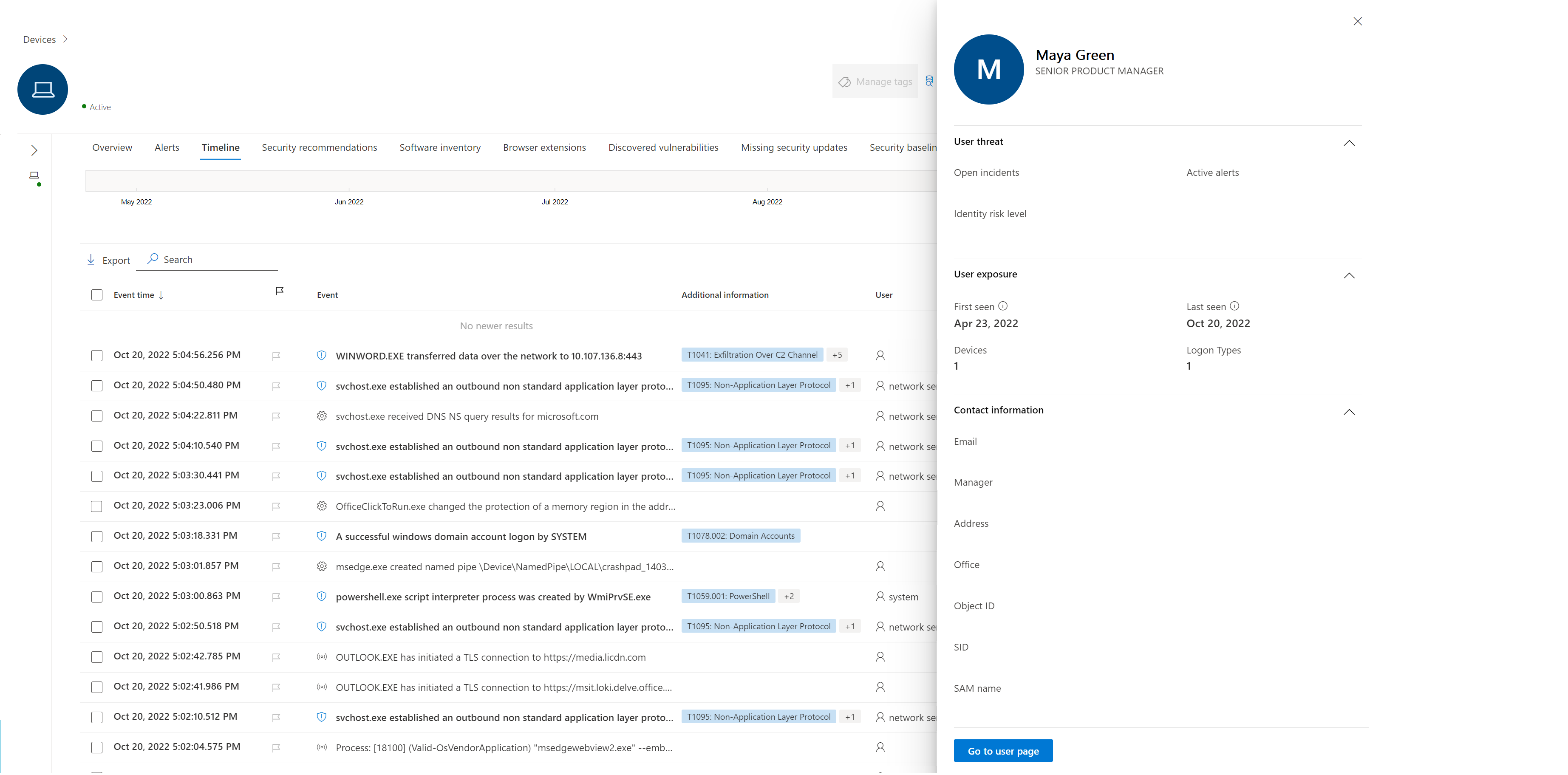The image size is (1568, 775).
Task: Click info icon next to First seen
Action: pos(1002,306)
